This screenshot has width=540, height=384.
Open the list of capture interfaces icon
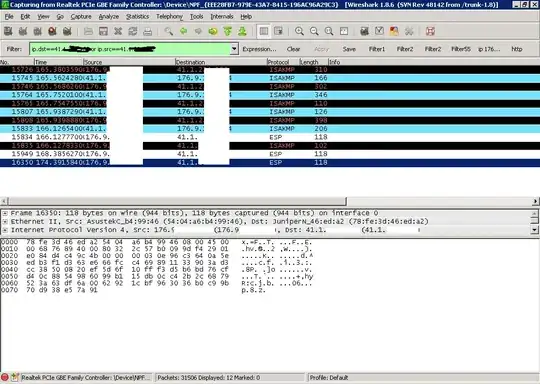coord(8,31)
